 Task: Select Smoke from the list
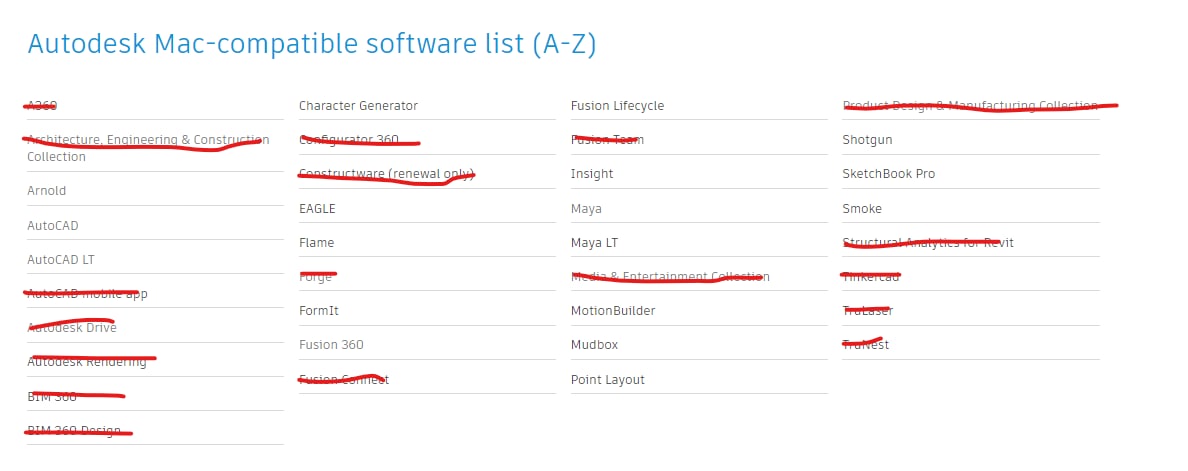pos(861,209)
